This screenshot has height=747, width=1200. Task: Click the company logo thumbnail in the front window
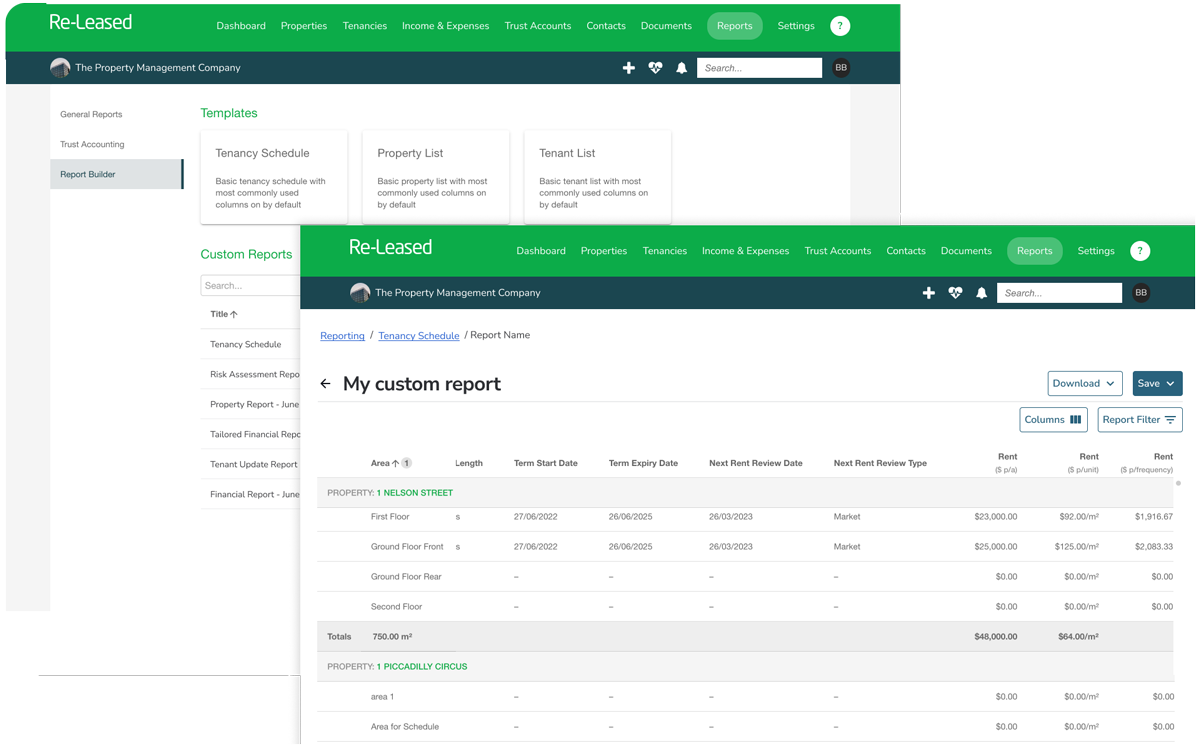coord(360,293)
